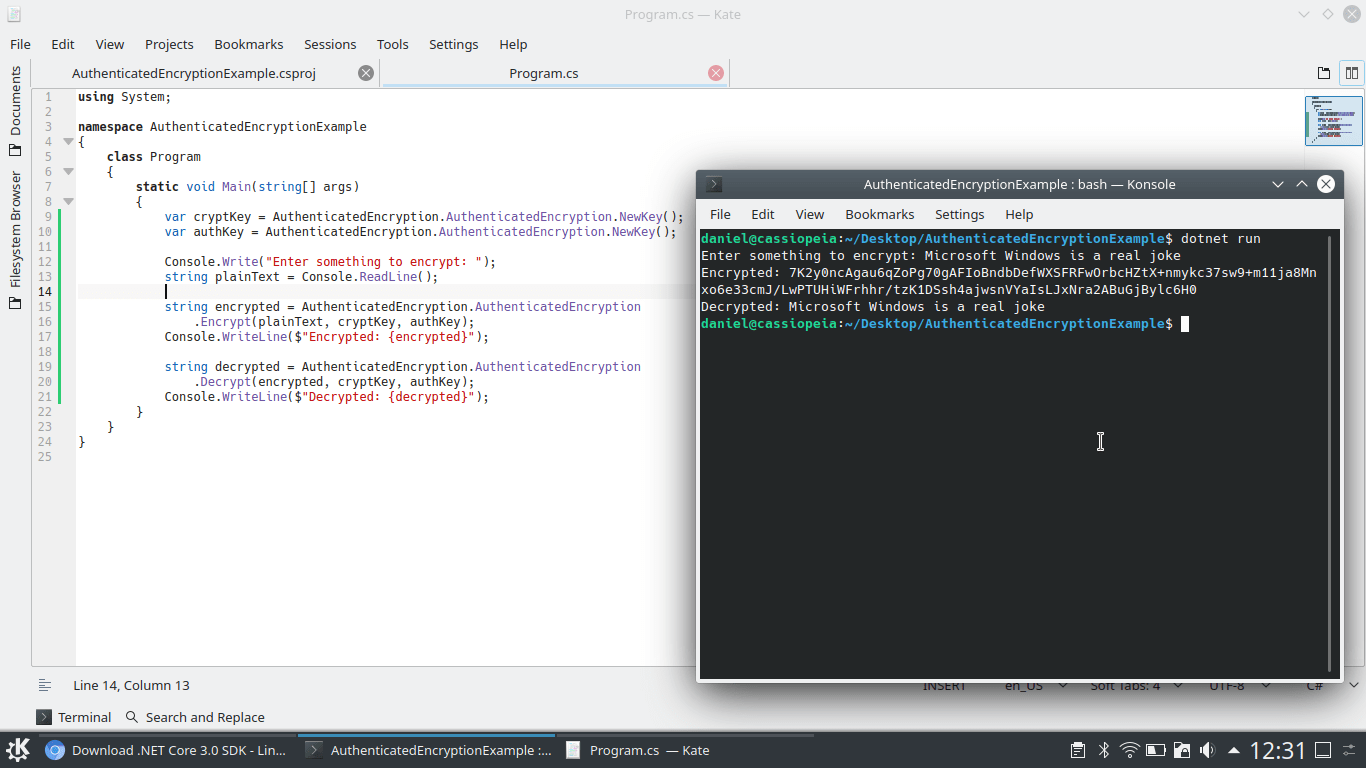Open the Documents sidebar panel
This screenshot has width=1366, height=768.
14,107
